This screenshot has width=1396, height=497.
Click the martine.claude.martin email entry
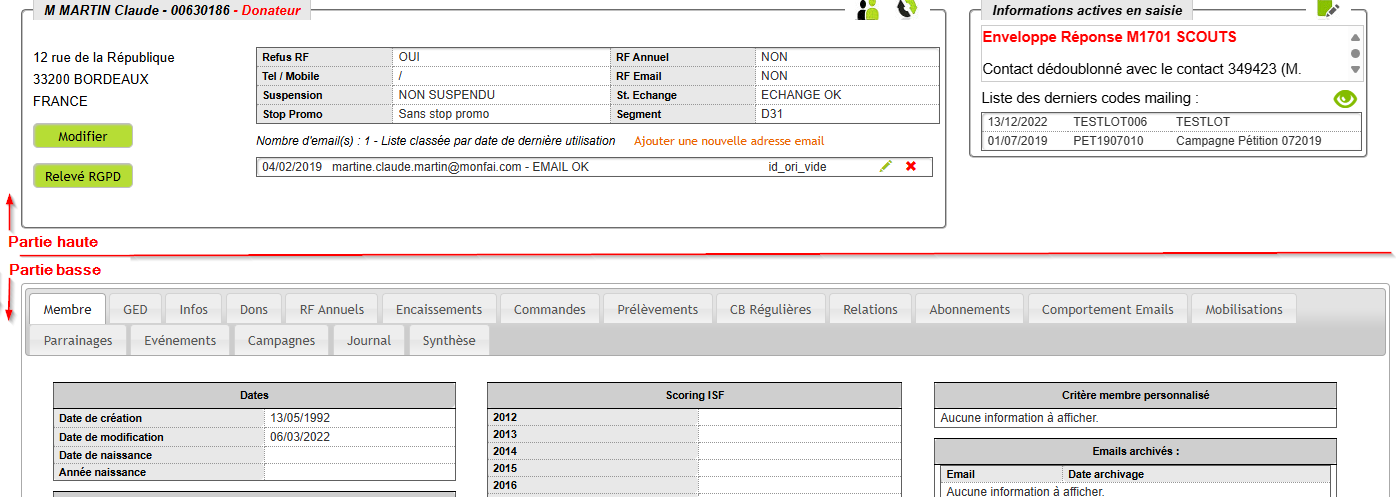click(427, 167)
